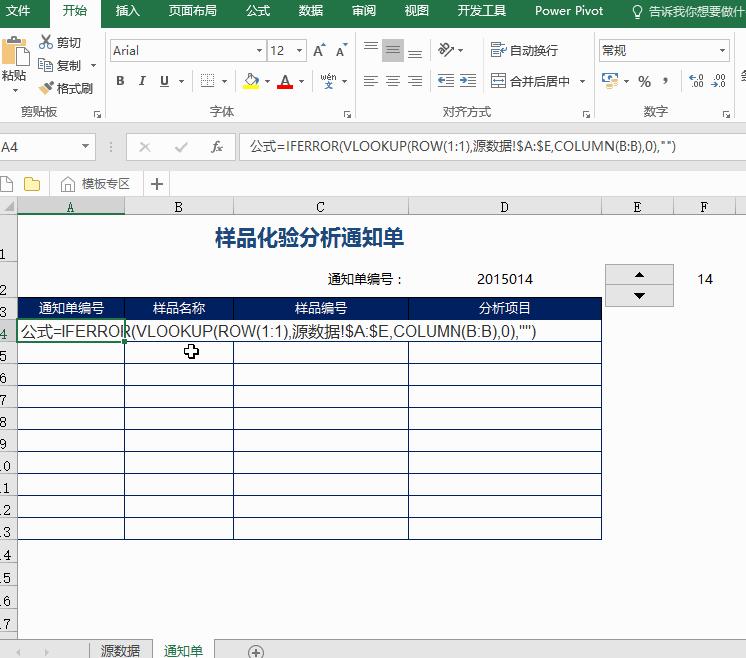Switch to 数据 ribbon tab

pos(311,10)
